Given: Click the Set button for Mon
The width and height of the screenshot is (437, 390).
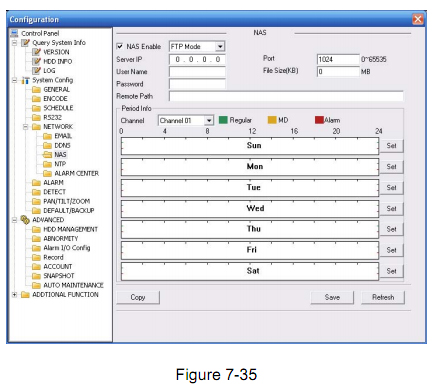Looking at the screenshot, I should (x=391, y=167).
